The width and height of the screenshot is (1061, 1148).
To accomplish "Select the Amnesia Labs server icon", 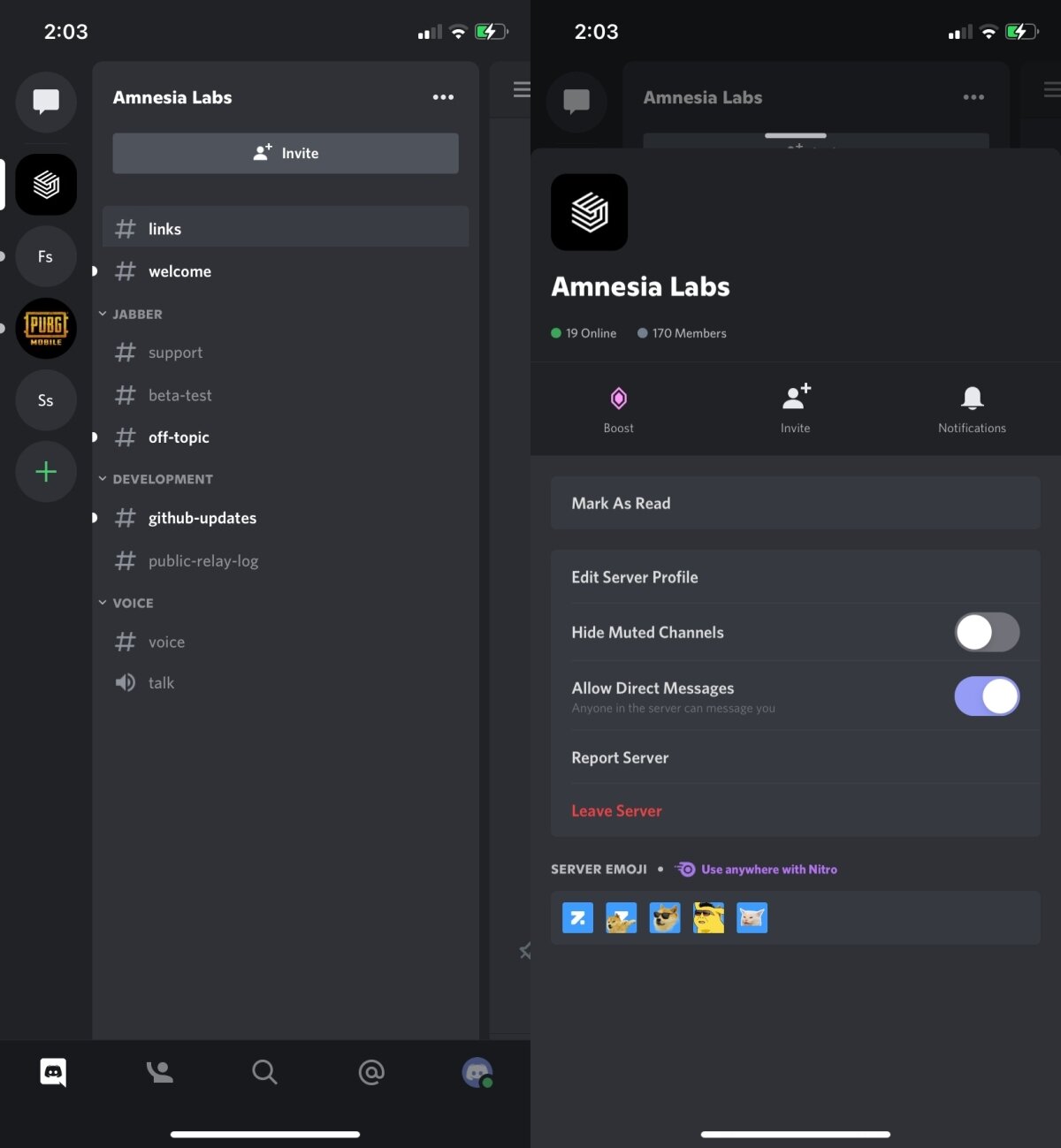I will click(46, 185).
